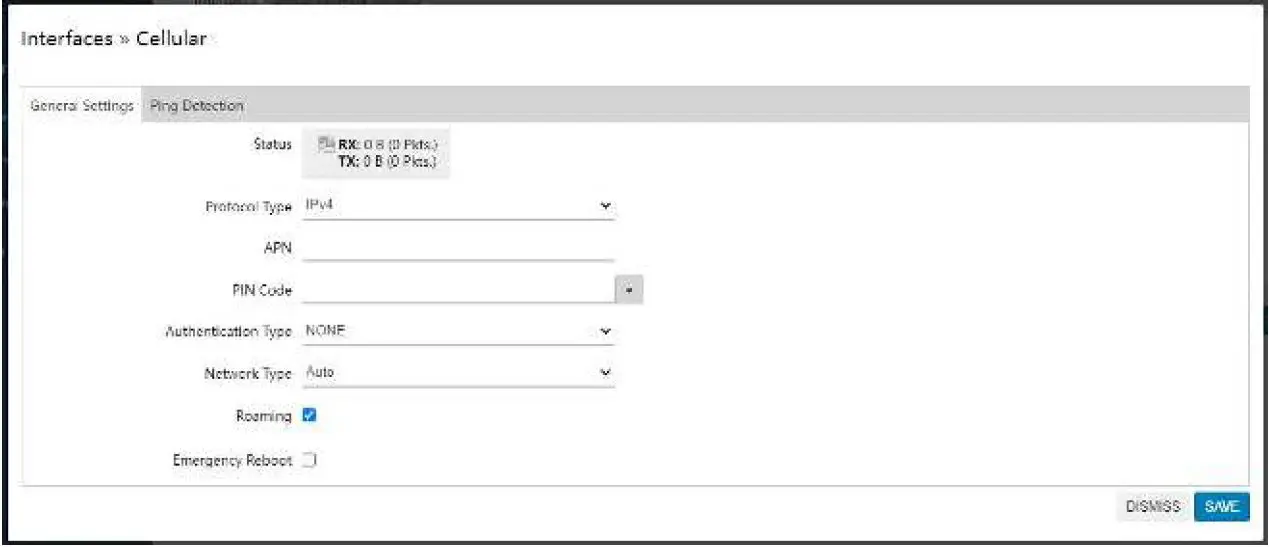The height and width of the screenshot is (547, 1269).
Task: Click the Roaming label text
Action: (264, 416)
